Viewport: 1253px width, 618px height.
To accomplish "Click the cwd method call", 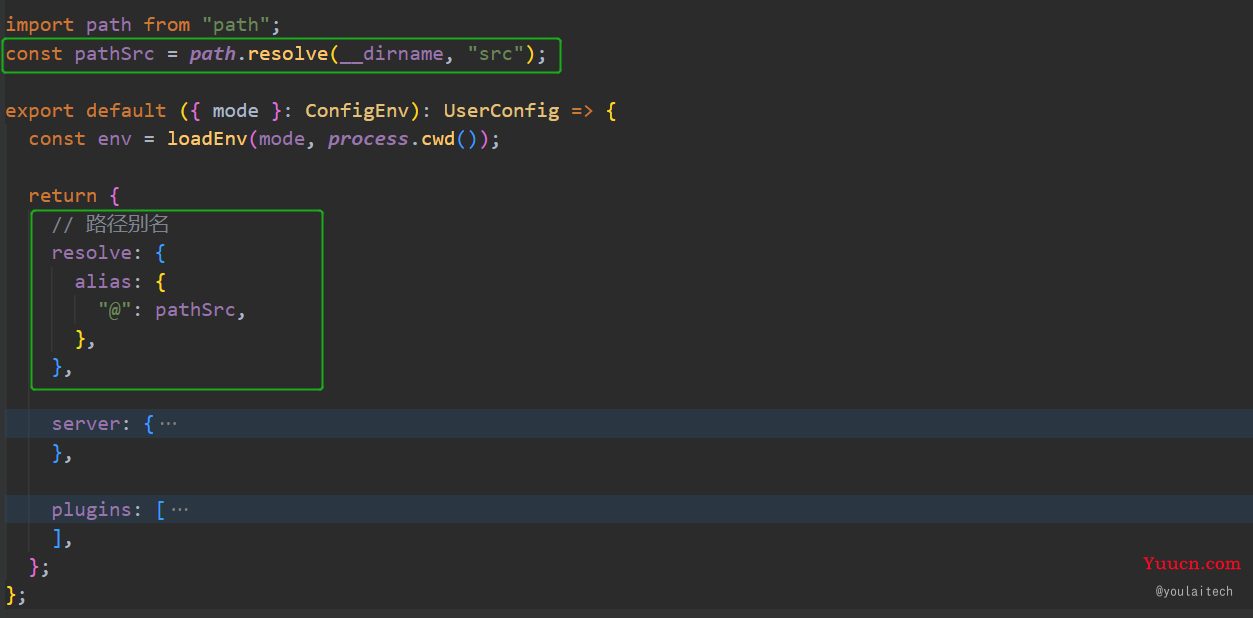I will 438,139.
